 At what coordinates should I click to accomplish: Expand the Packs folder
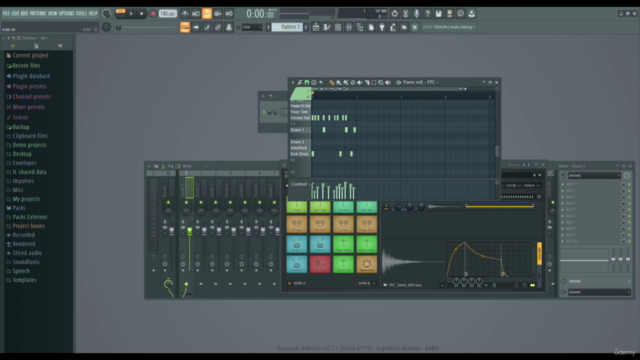(19, 208)
